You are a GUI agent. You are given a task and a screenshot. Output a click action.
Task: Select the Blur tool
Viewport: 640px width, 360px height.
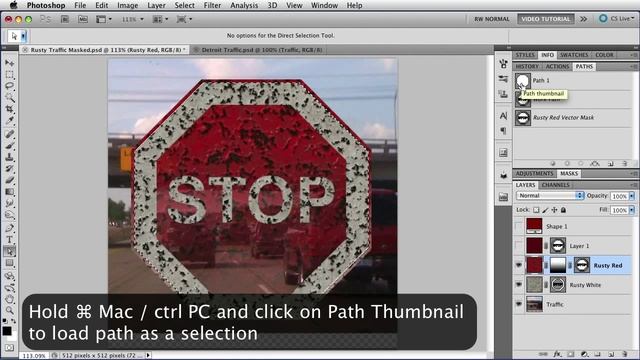tap(9, 203)
